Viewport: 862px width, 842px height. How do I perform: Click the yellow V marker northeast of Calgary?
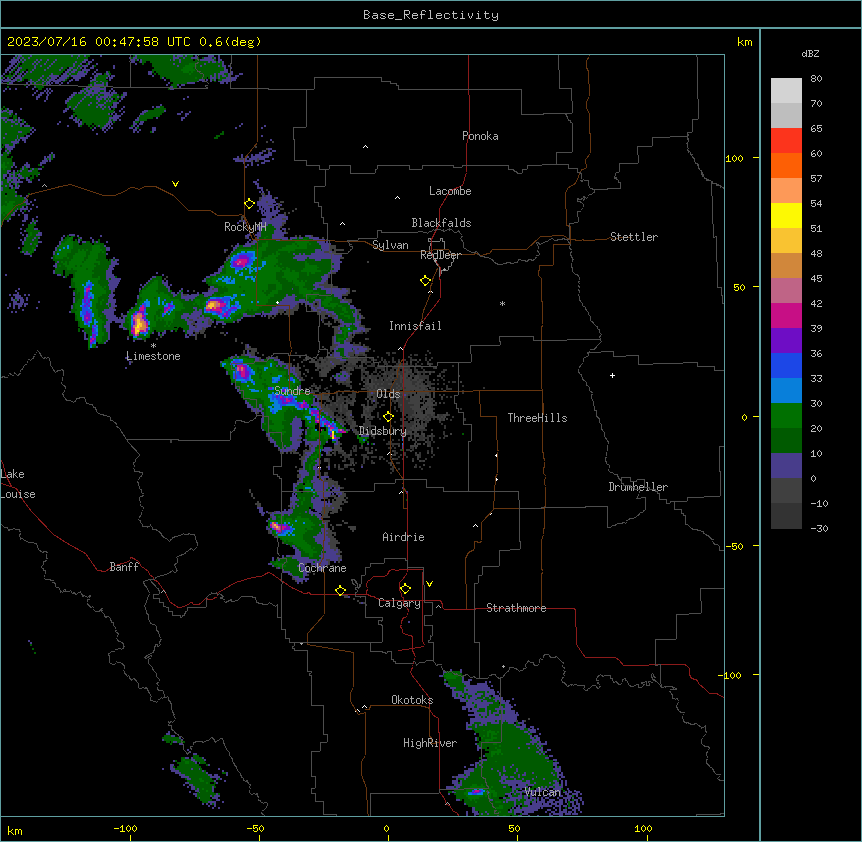pos(429,584)
